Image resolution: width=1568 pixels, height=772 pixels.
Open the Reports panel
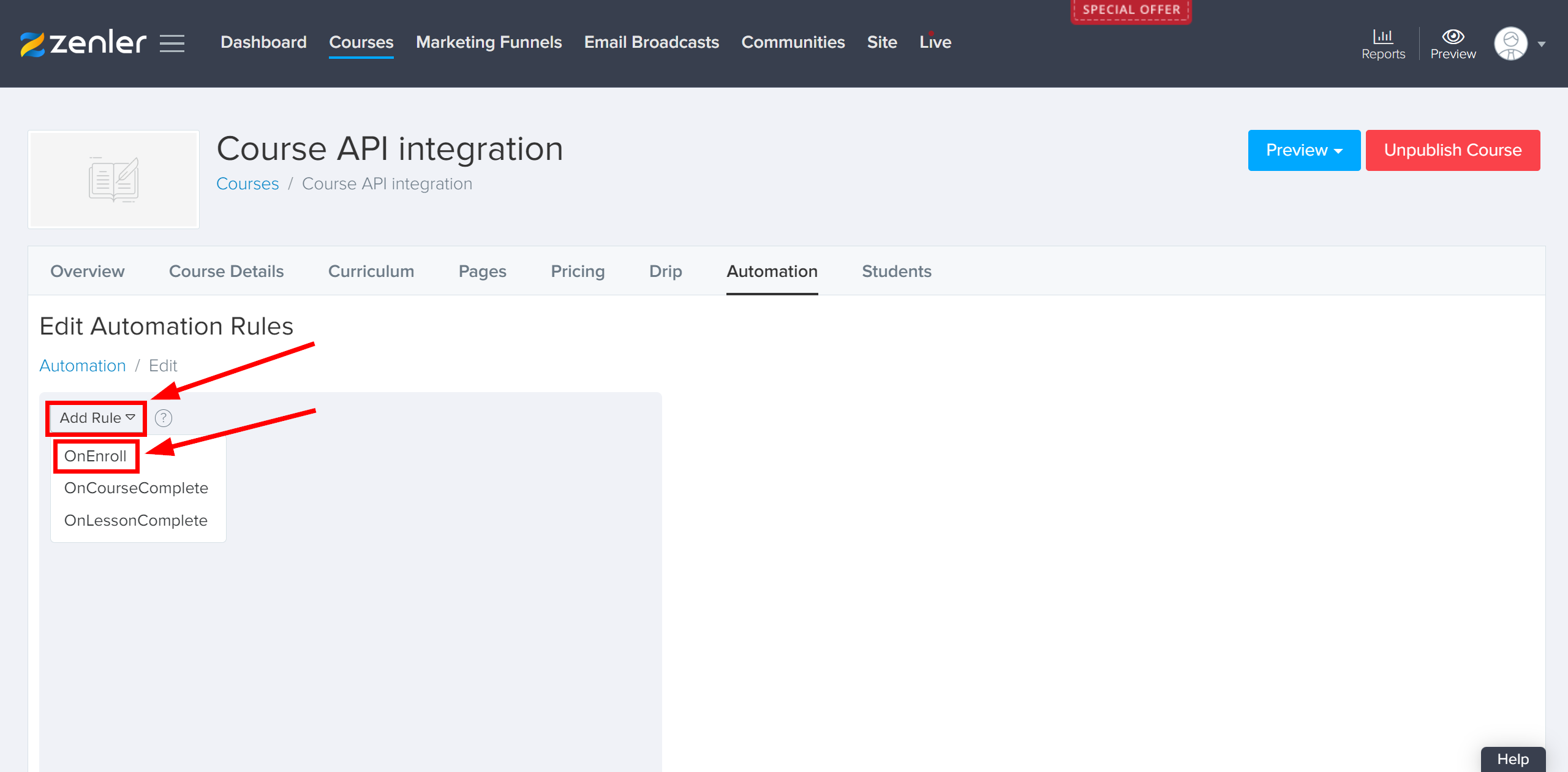click(1383, 43)
